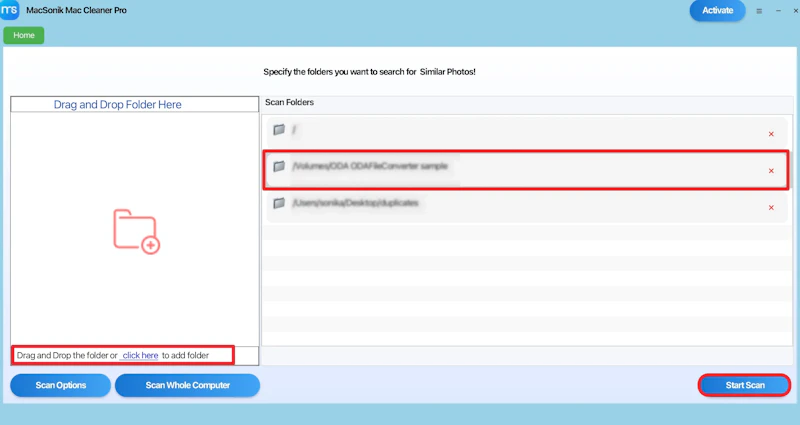800x425 pixels.
Task: Go to the Home tab
Action: pos(24,35)
